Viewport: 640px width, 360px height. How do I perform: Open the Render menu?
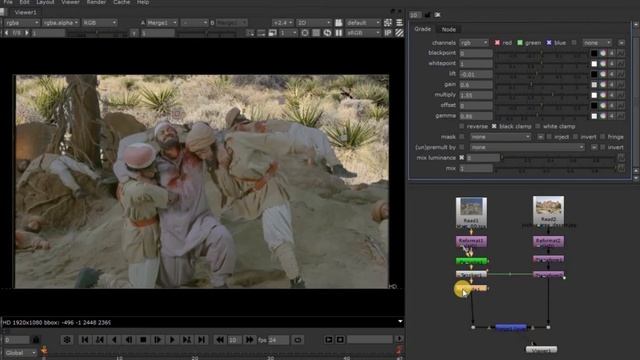pyautogui.click(x=96, y=2)
